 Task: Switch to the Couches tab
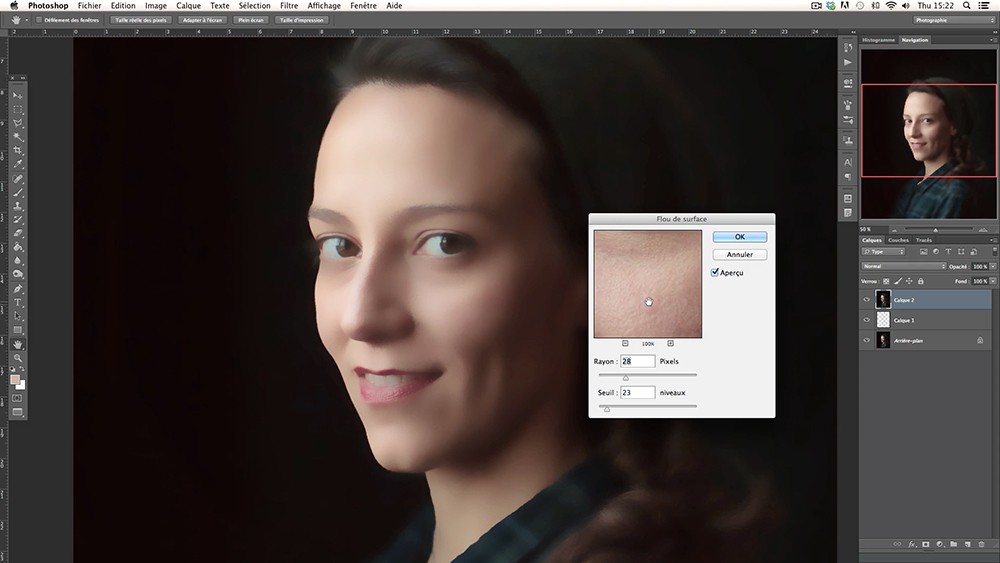pyautogui.click(x=898, y=240)
